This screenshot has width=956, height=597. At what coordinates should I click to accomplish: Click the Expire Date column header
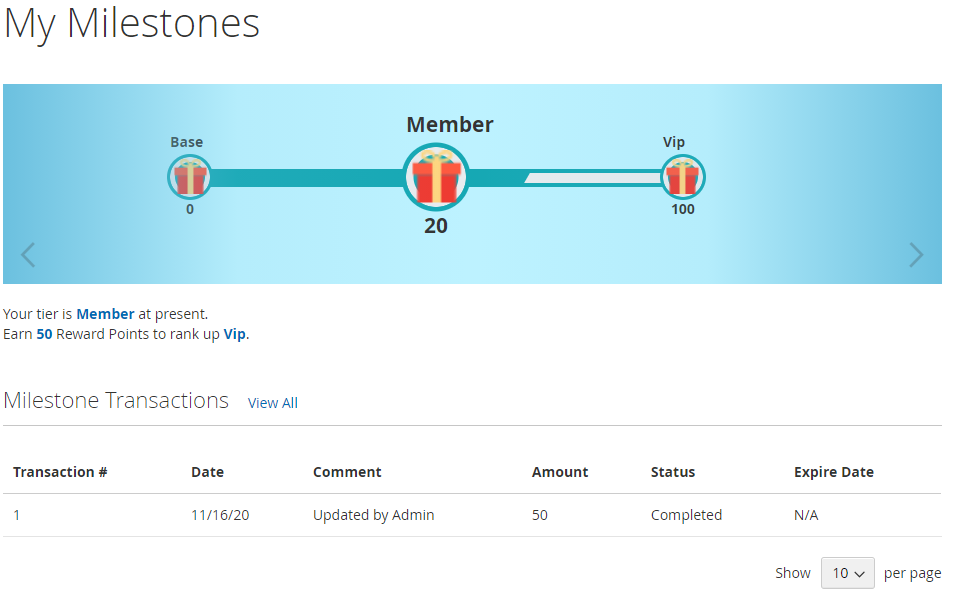[833, 472]
